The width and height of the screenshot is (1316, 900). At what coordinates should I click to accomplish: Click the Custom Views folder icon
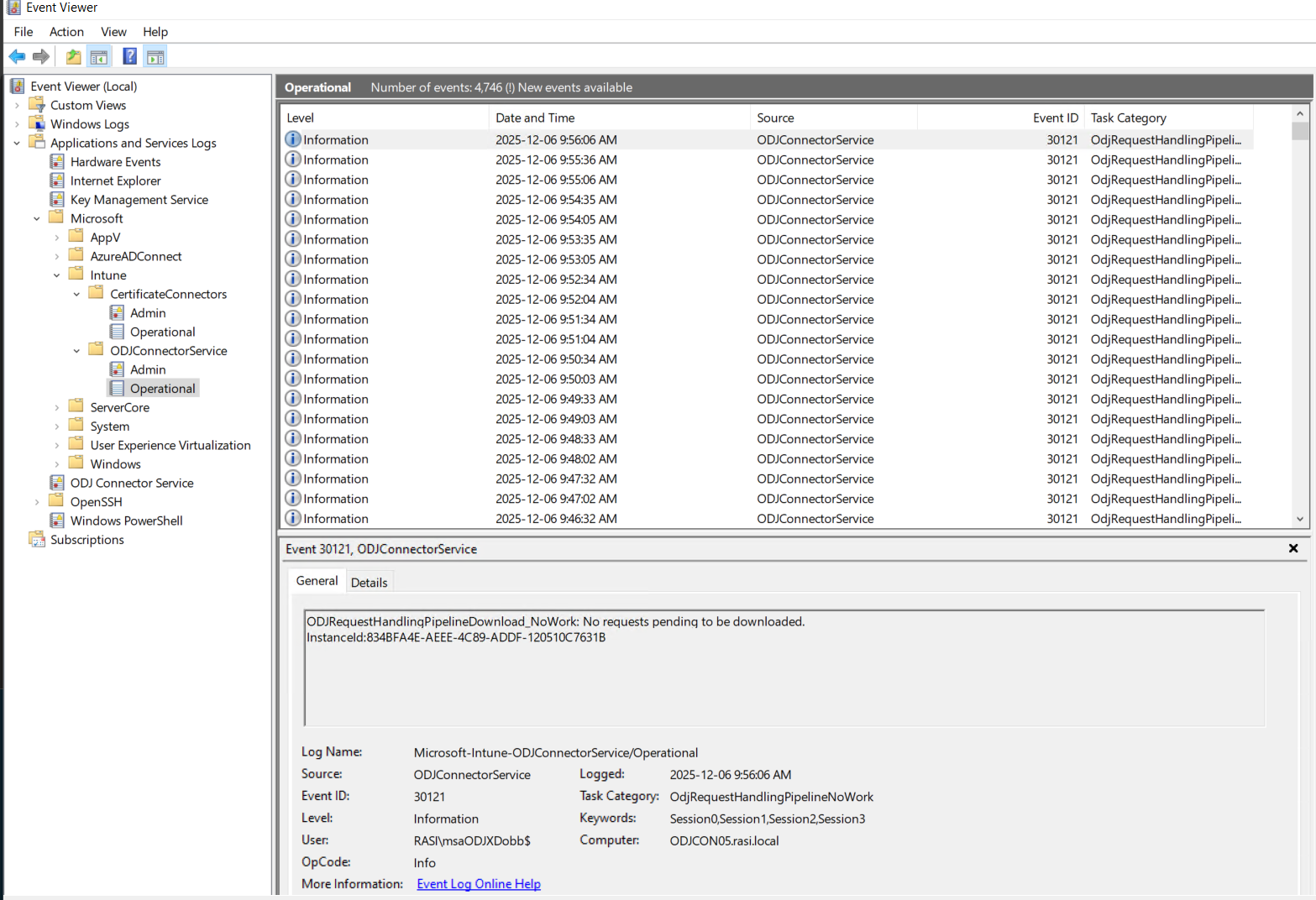[x=36, y=104]
